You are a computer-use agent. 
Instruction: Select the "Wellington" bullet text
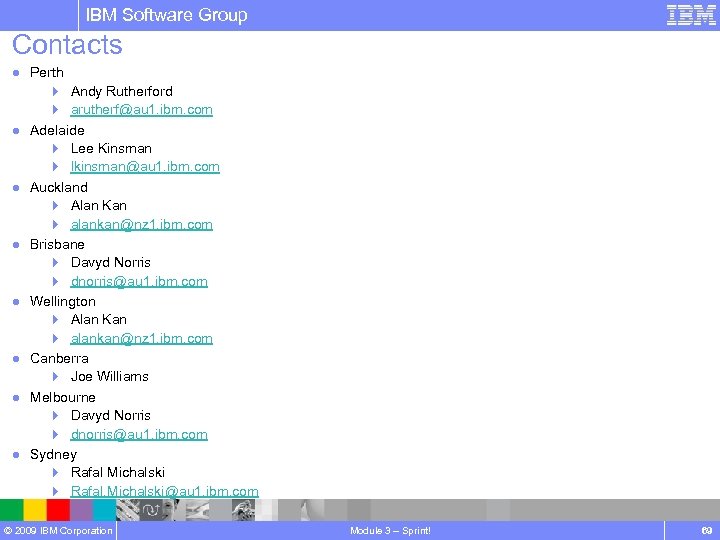coord(62,302)
